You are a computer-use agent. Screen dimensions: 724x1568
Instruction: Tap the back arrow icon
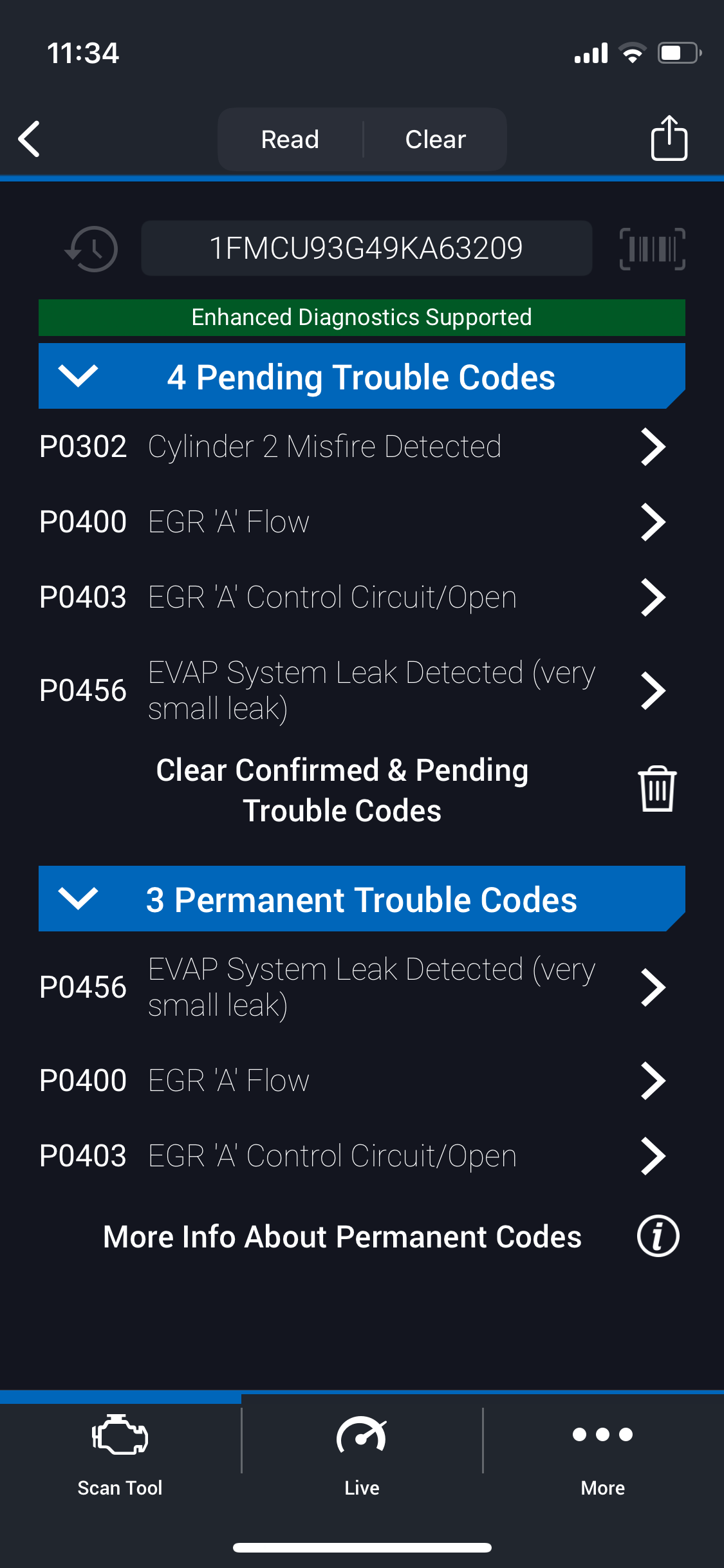(30, 138)
